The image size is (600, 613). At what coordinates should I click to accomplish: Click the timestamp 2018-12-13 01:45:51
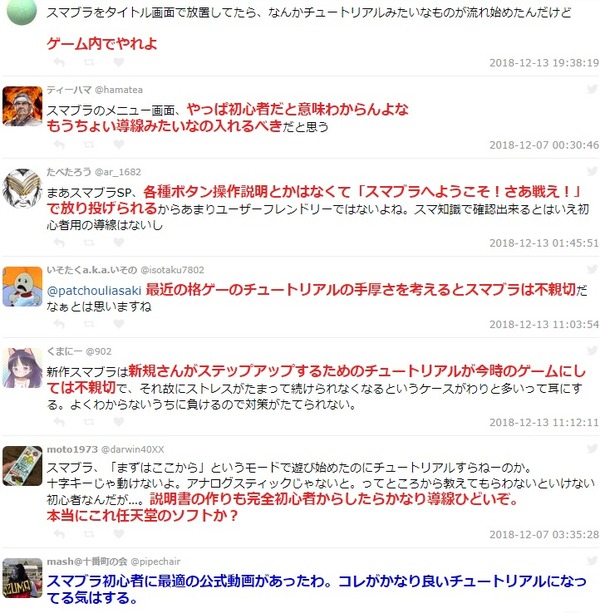(544, 243)
